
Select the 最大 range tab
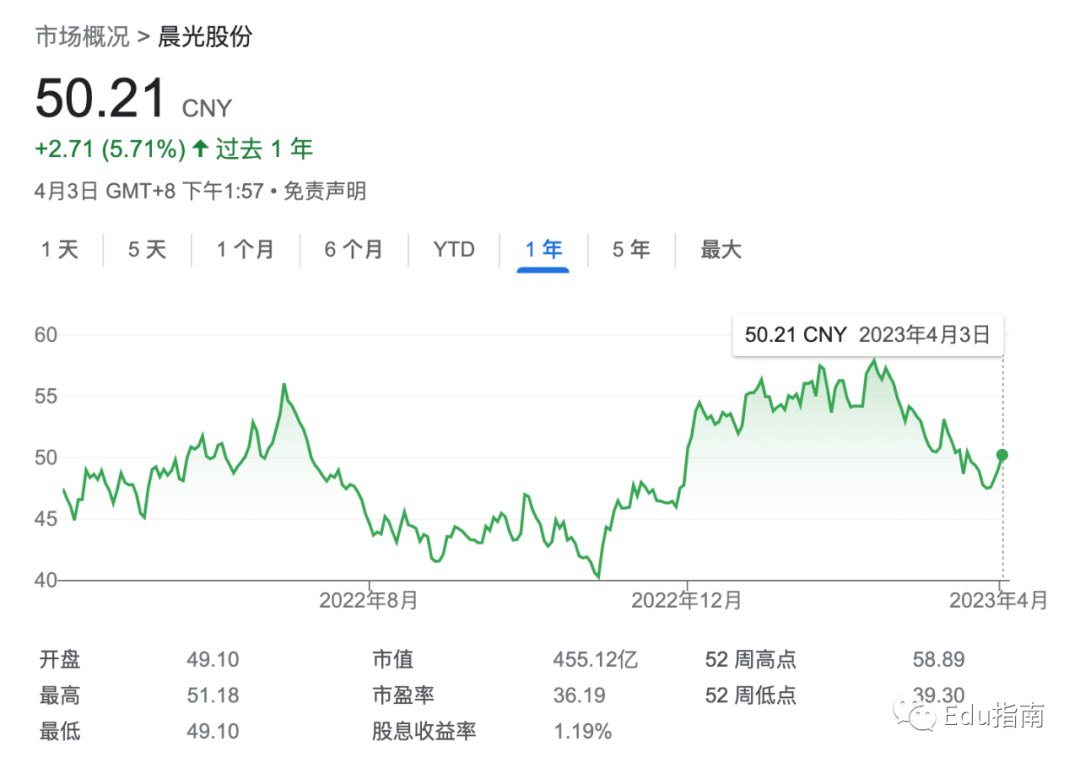click(720, 249)
